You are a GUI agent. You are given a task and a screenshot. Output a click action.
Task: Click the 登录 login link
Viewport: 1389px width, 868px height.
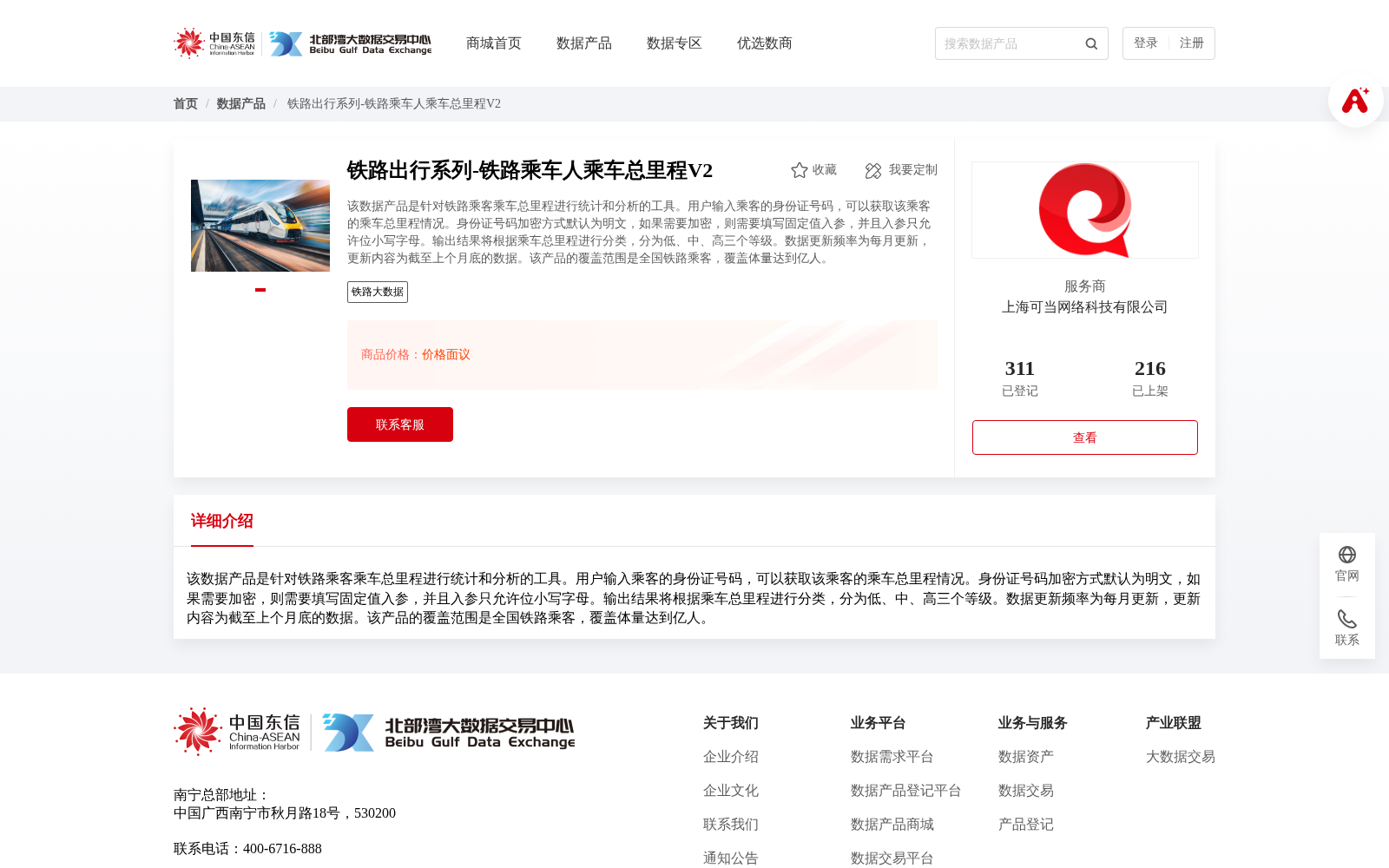click(1146, 43)
